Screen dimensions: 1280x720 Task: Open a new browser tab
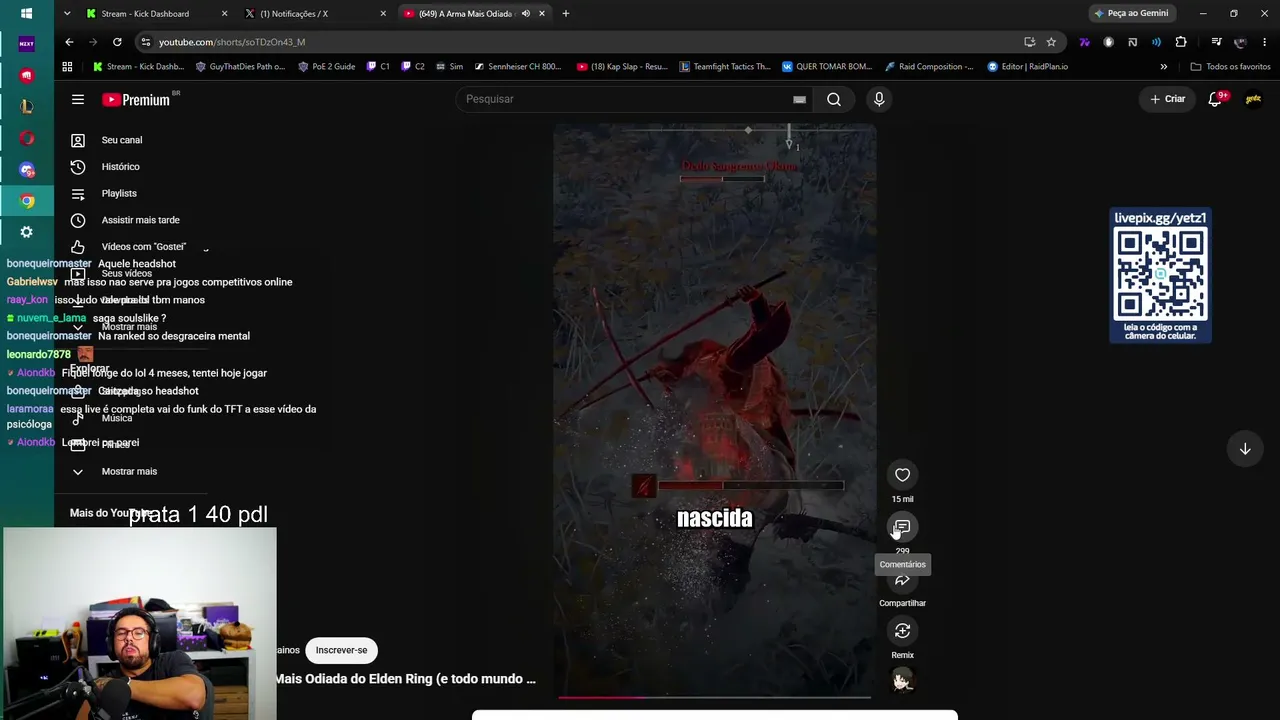[566, 14]
